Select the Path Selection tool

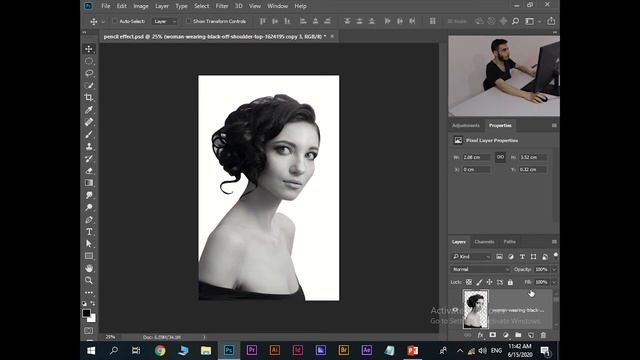[x=89, y=244]
